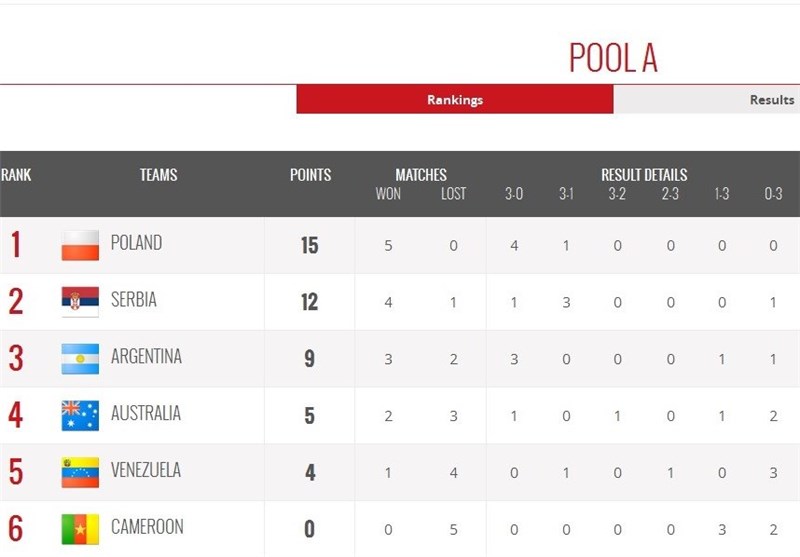
Task: Open the Poland team link
Action: coord(136,243)
